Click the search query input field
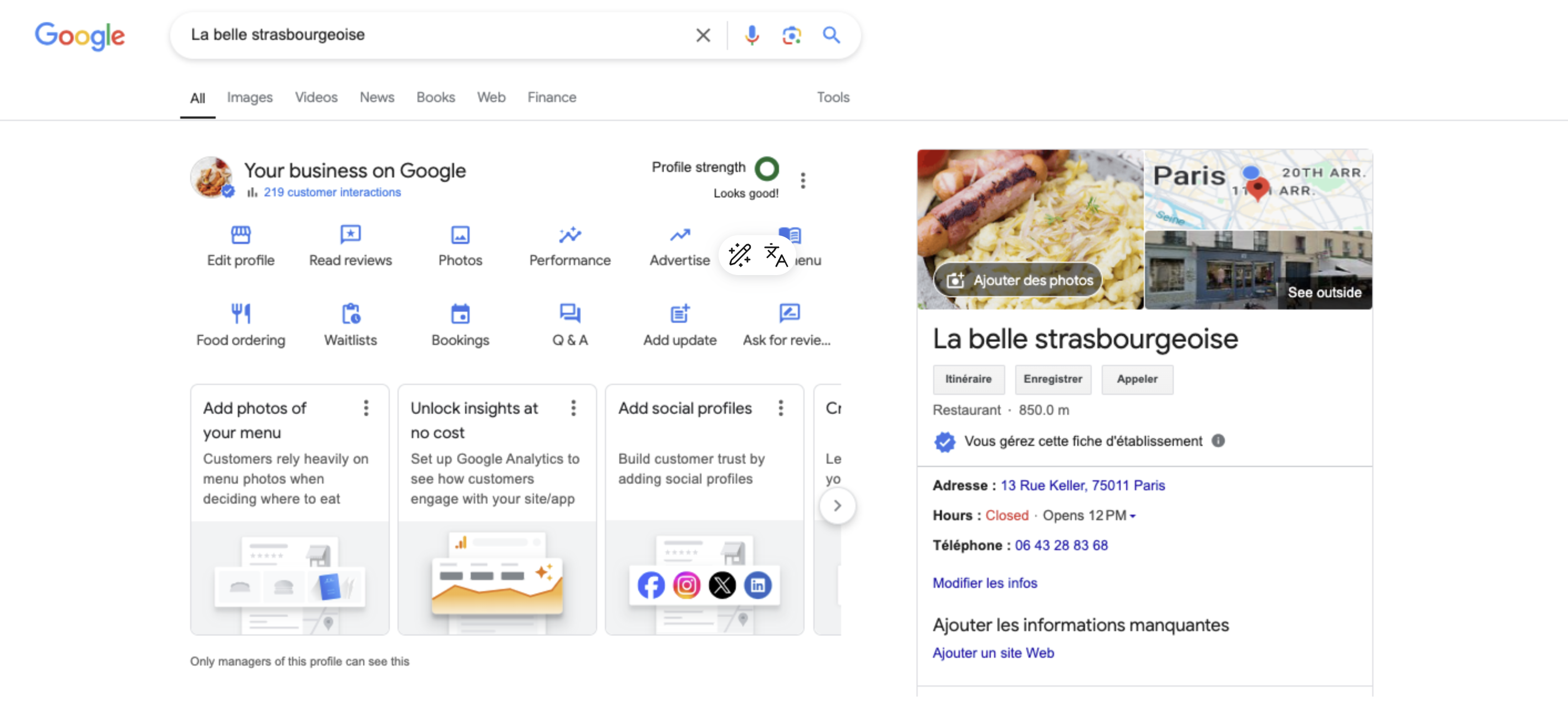Screen dimensions: 1568x701 (x=426, y=35)
